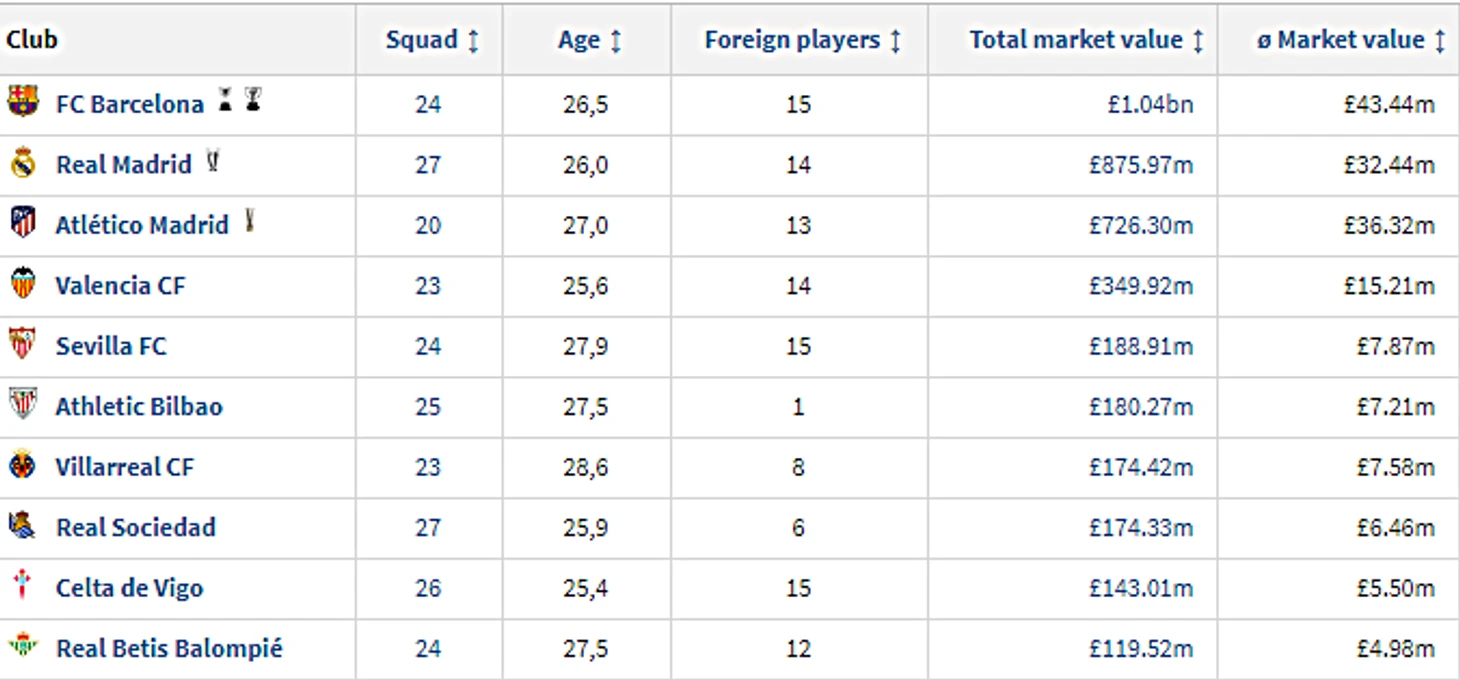Viewport: 1460px width, 680px height.
Task: Click the Real Madrid club crest
Action: pyautogui.click(x=22, y=163)
